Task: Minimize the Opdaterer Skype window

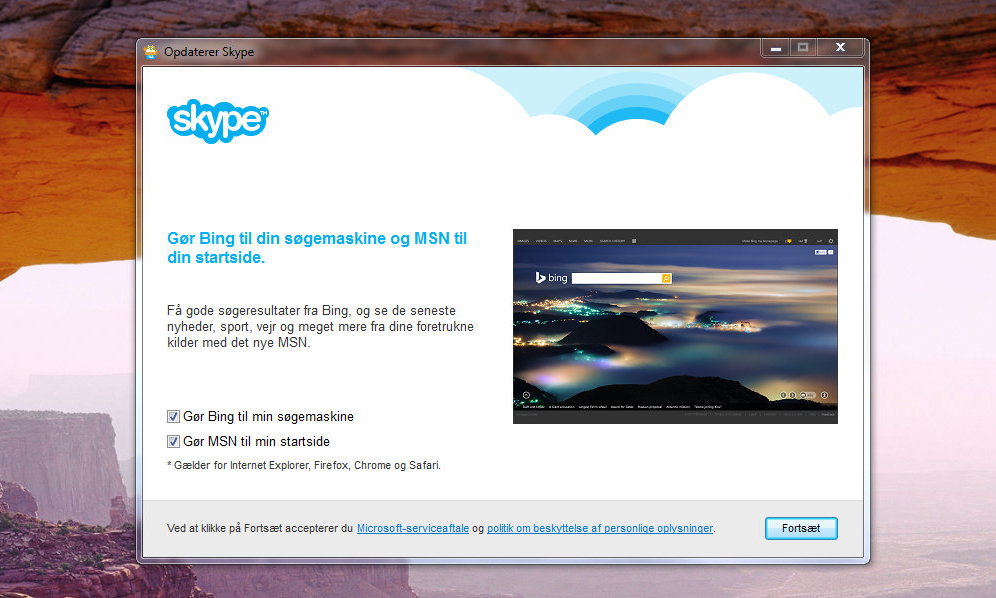Action: [776, 48]
